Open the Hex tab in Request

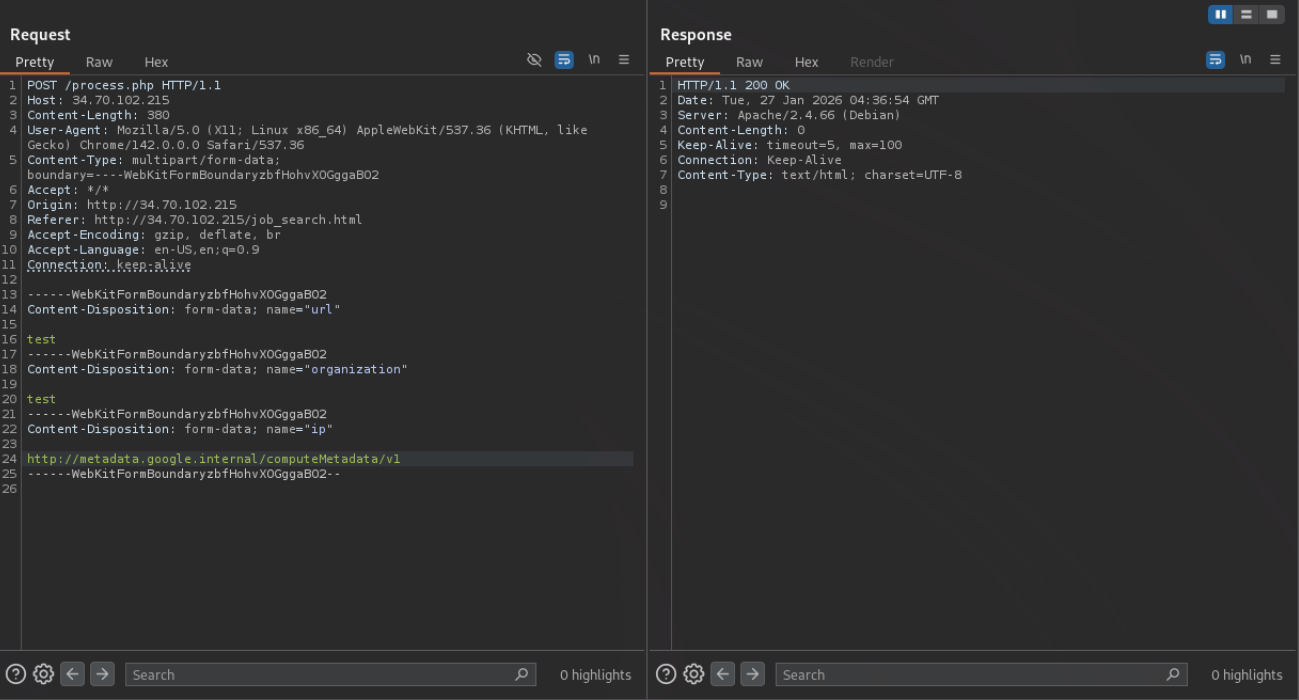coord(156,62)
